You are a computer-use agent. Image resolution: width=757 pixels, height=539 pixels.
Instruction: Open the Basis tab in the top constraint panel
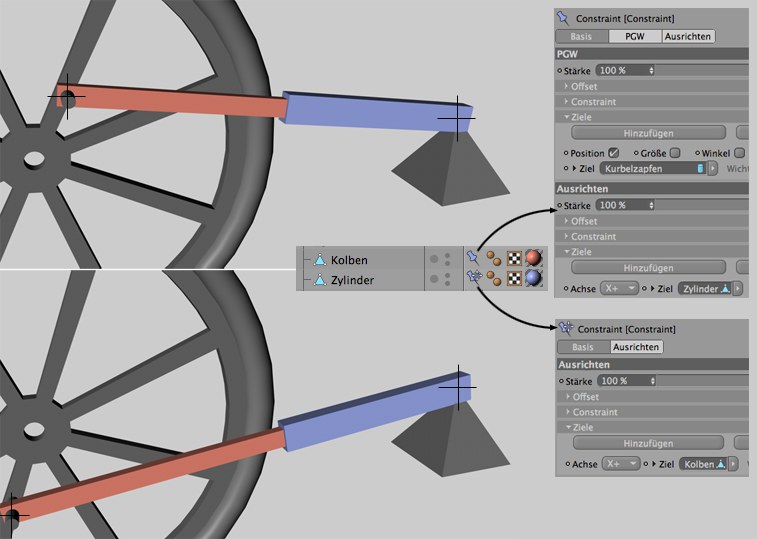(x=581, y=36)
